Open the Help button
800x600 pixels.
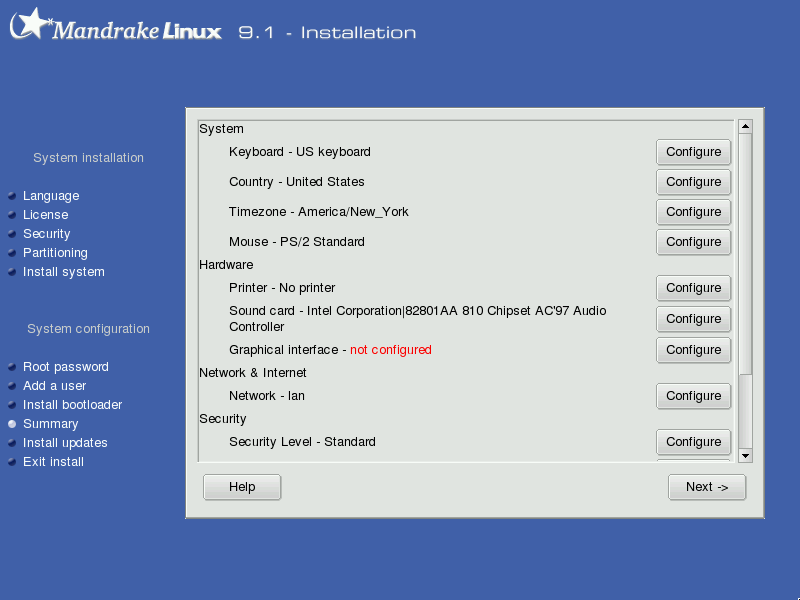[242, 487]
